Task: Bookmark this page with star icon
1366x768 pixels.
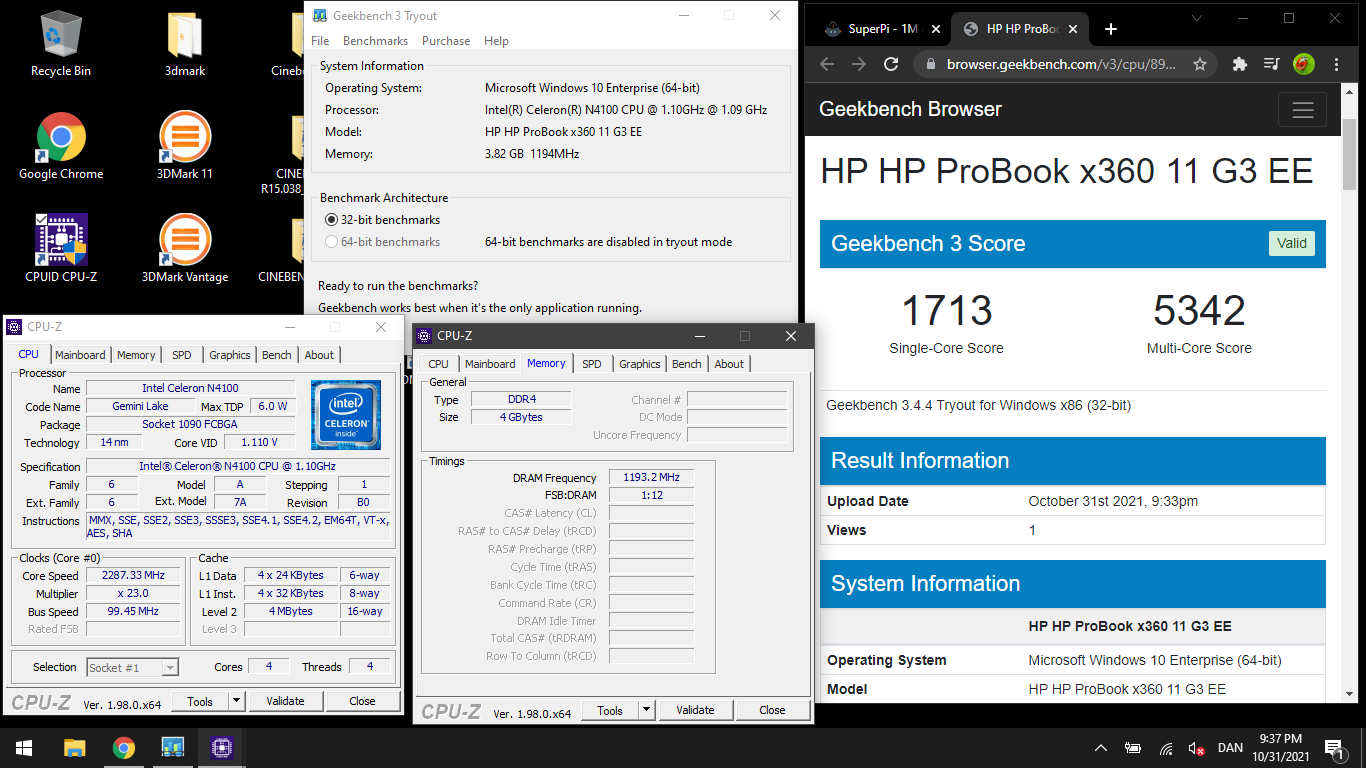Action: [x=1200, y=64]
